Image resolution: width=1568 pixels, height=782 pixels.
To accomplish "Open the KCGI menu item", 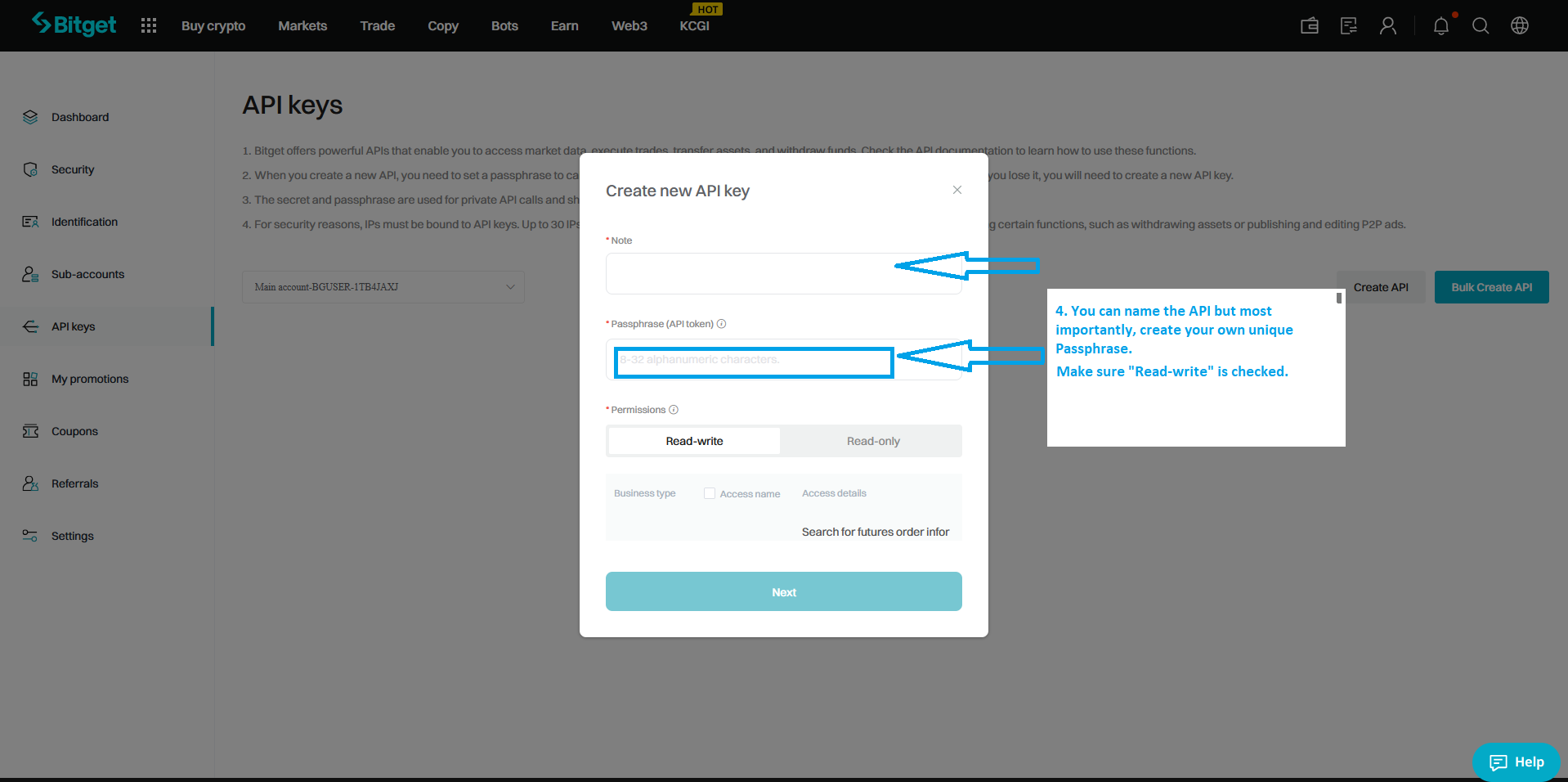I will (695, 25).
